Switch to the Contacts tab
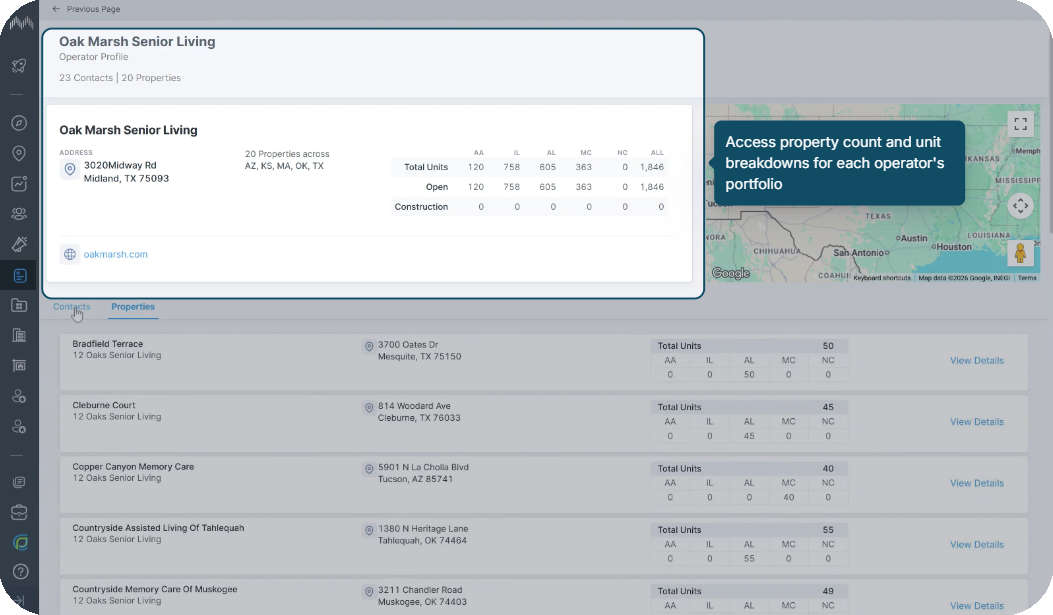Image resolution: width=1053 pixels, height=615 pixels. click(71, 307)
